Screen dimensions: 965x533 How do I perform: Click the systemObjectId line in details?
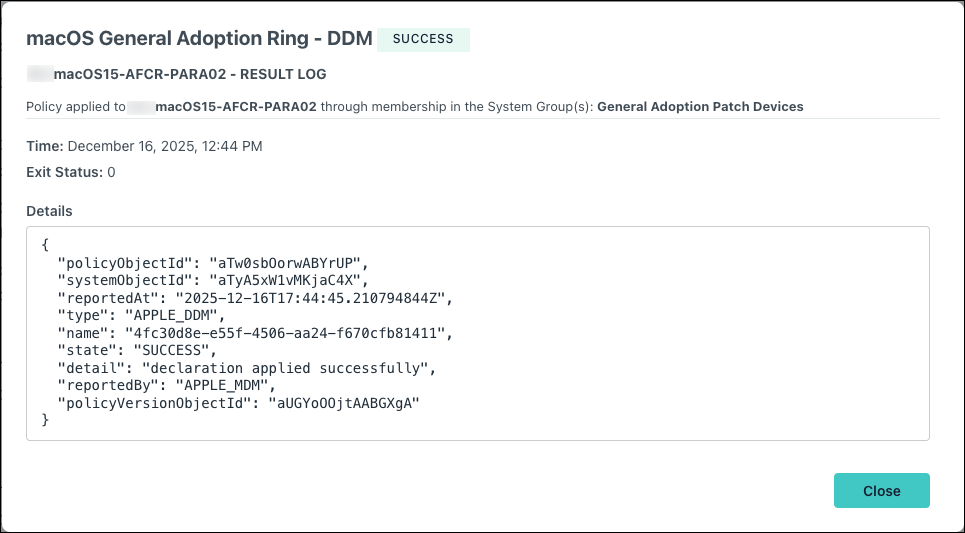(213, 281)
